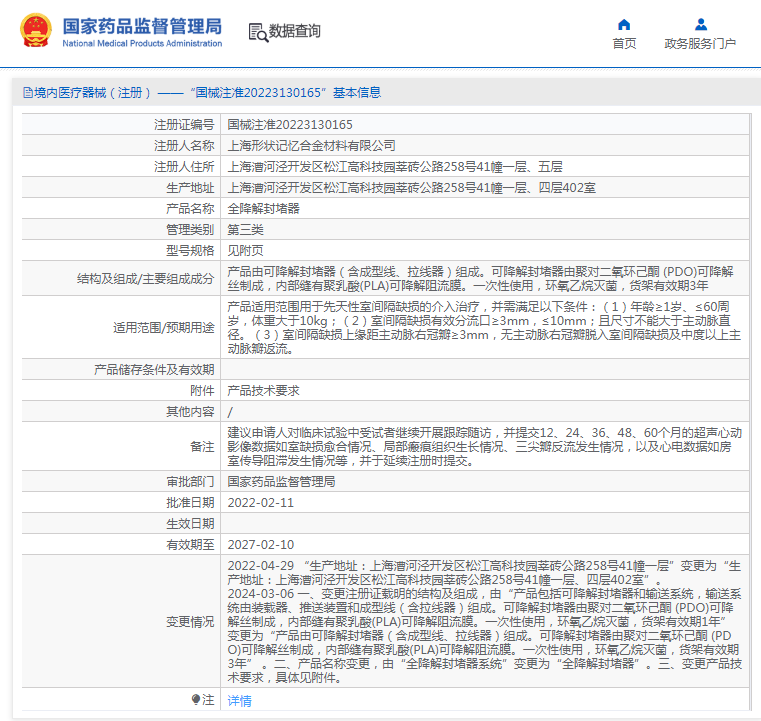This screenshot has width=761, height=721.
Task: Click the 国家药品监督管理局 site title
Action: pyautogui.click(x=142, y=27)
